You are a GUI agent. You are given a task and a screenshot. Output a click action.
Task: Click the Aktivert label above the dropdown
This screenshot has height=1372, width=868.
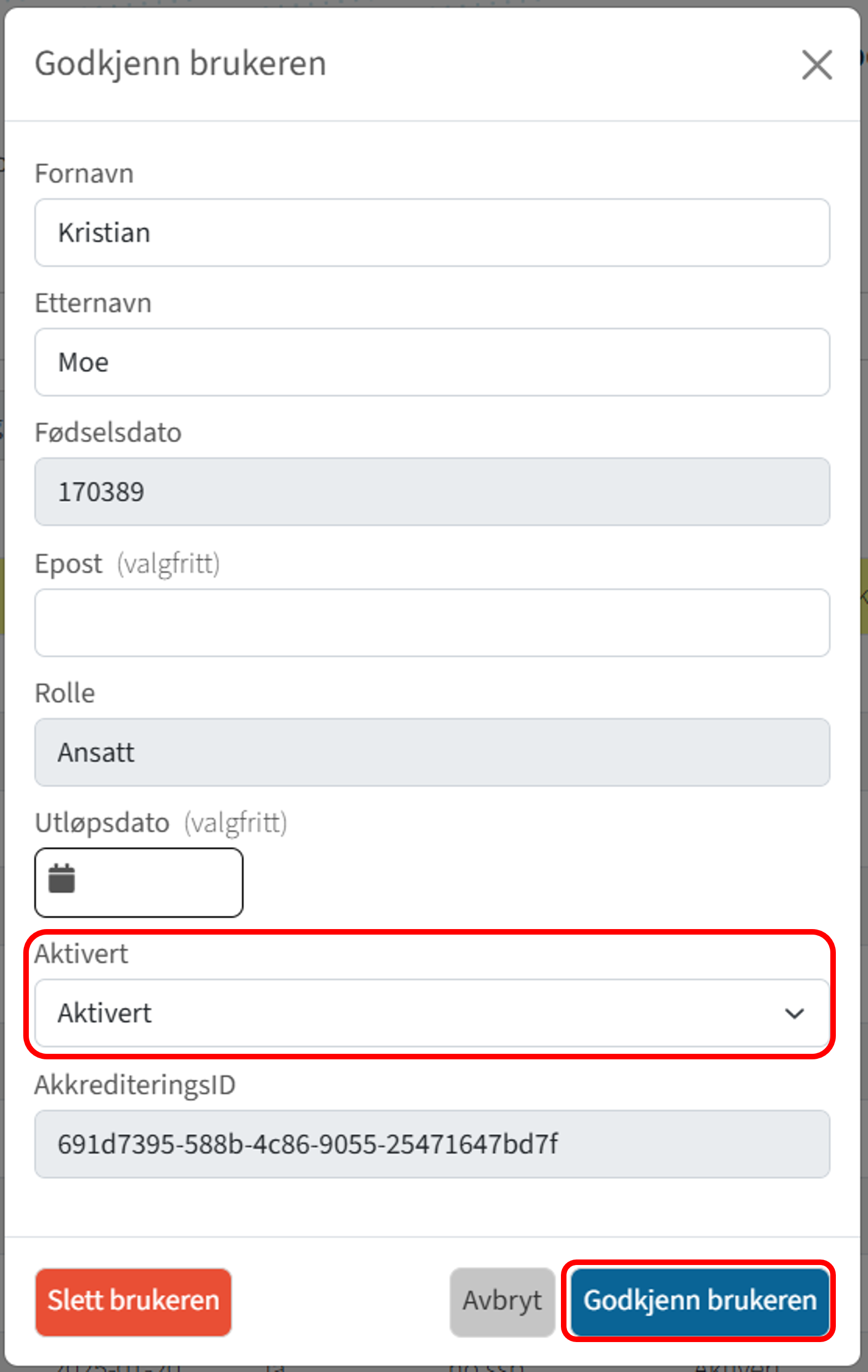point(81,954)
